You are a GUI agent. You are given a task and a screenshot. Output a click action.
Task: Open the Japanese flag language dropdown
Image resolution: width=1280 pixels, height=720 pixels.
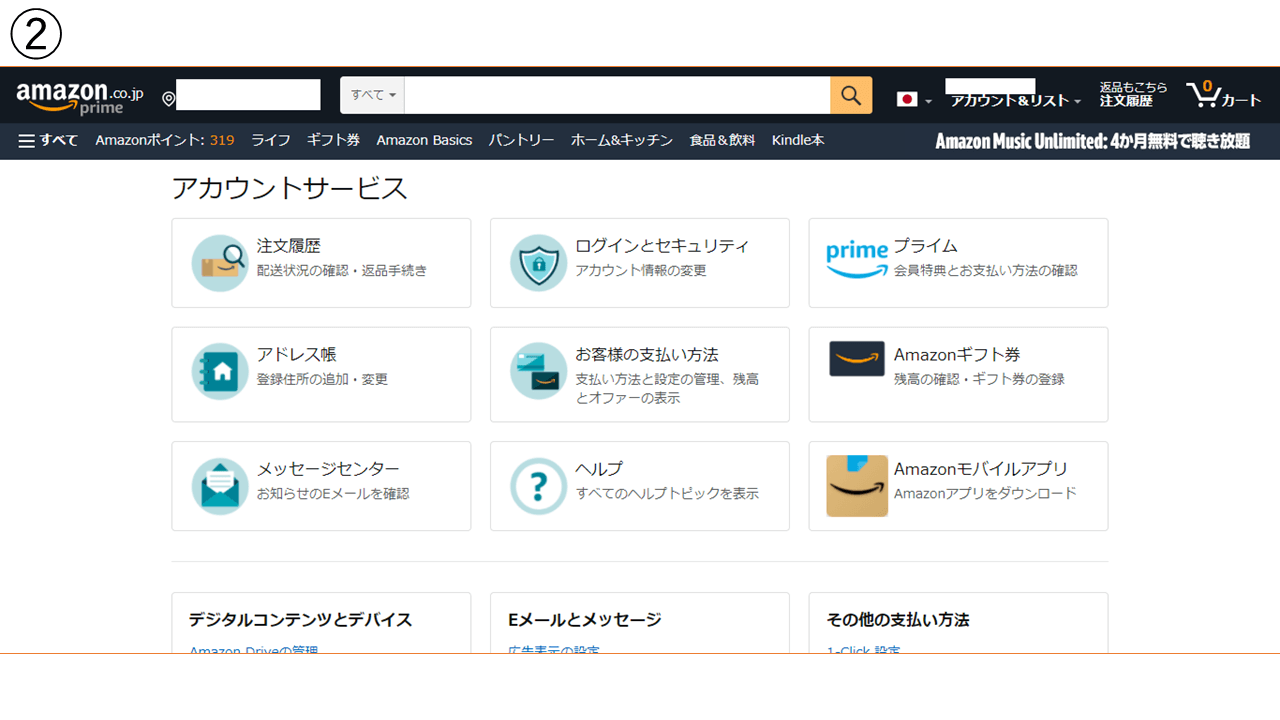912,99
